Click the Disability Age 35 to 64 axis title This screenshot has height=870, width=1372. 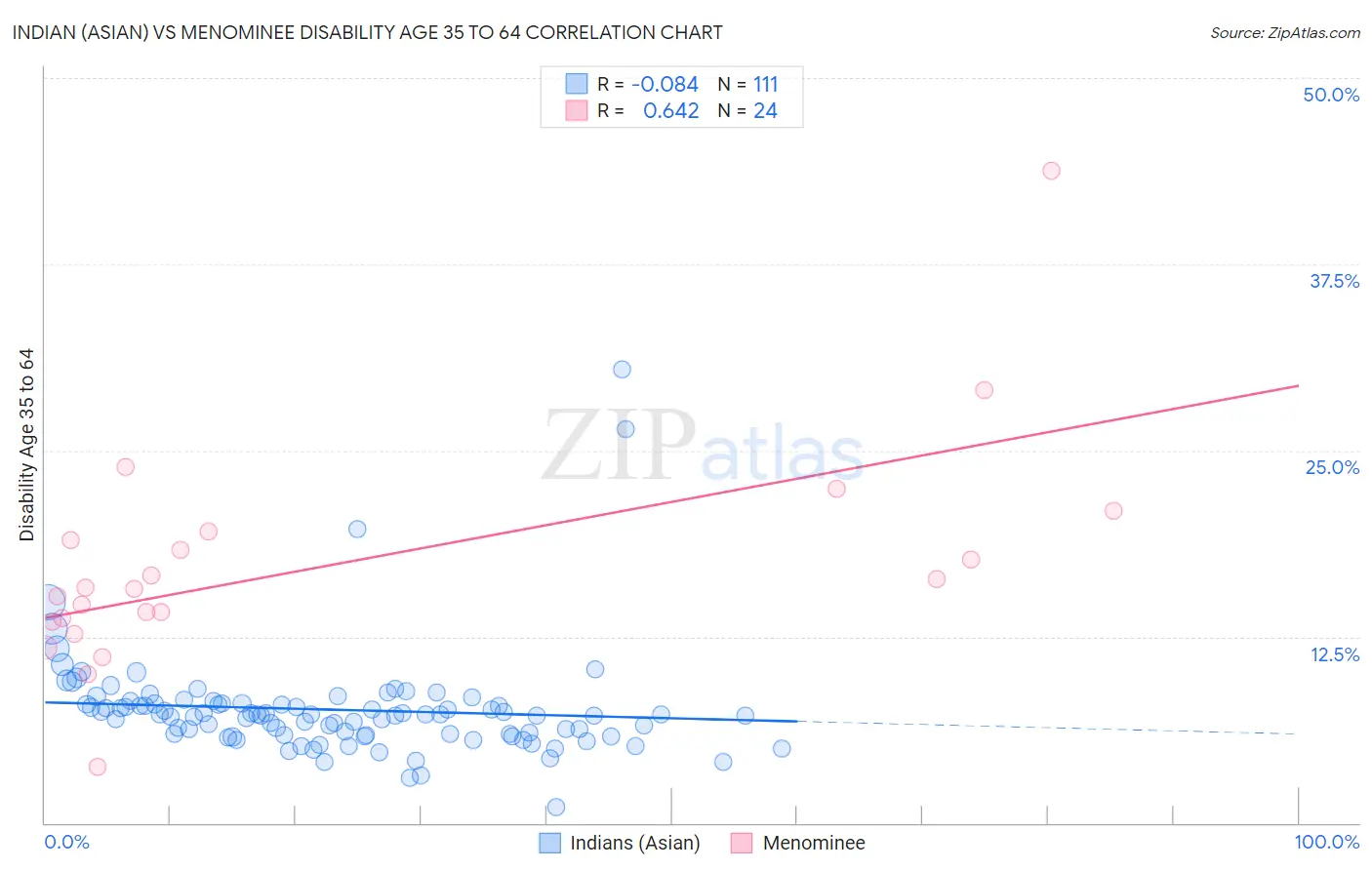click(x=26, y=445)
